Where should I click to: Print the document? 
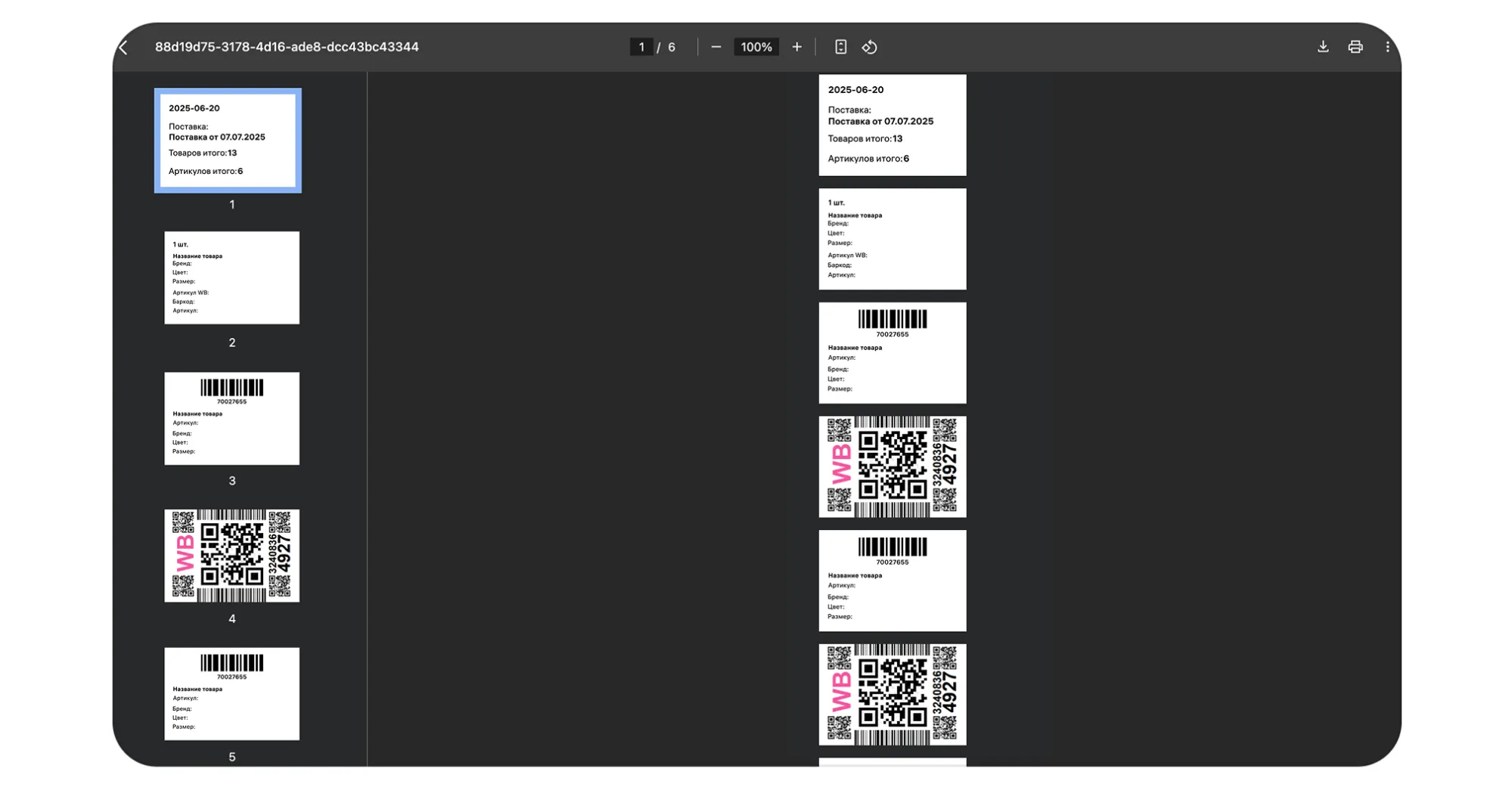[1355, 47]
